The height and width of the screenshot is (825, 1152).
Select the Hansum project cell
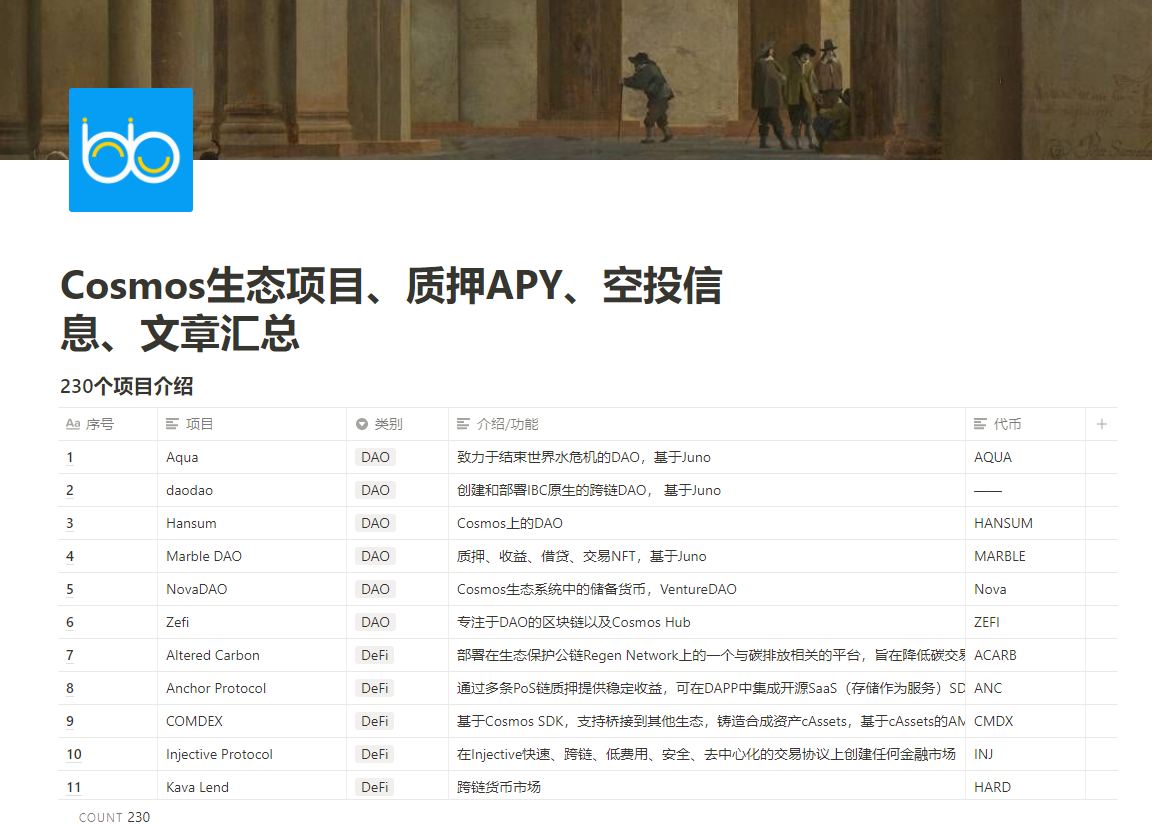(252, 523)
